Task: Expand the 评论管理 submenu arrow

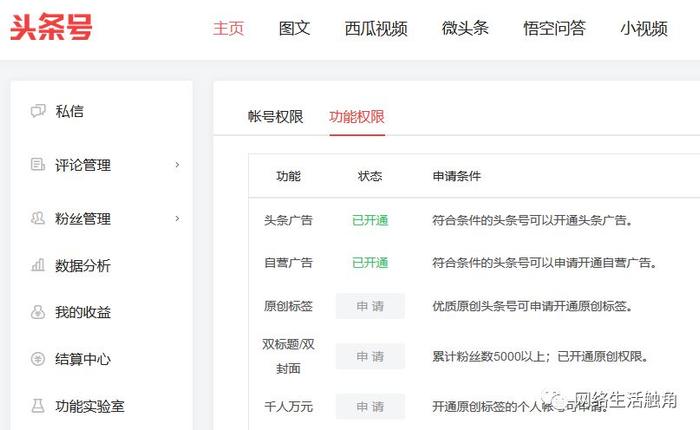Action: pos(177,165)
